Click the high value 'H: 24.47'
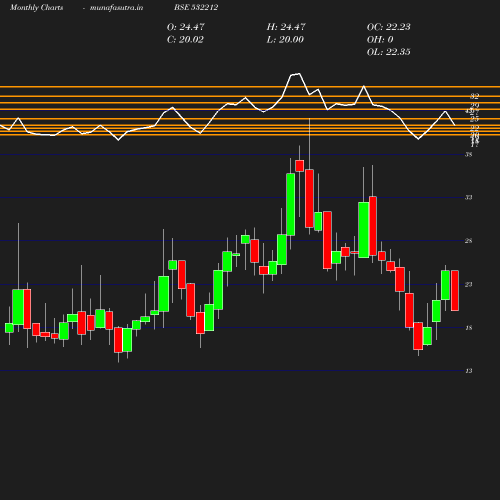This screenshot has height=500, width=500. 286,27
